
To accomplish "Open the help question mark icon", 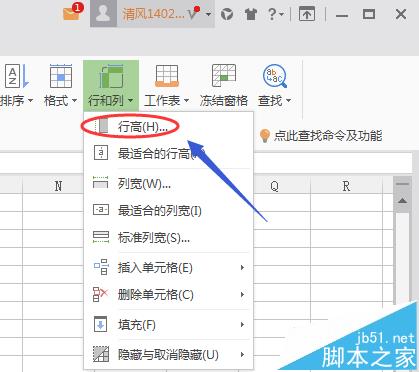I will [272, 14].
